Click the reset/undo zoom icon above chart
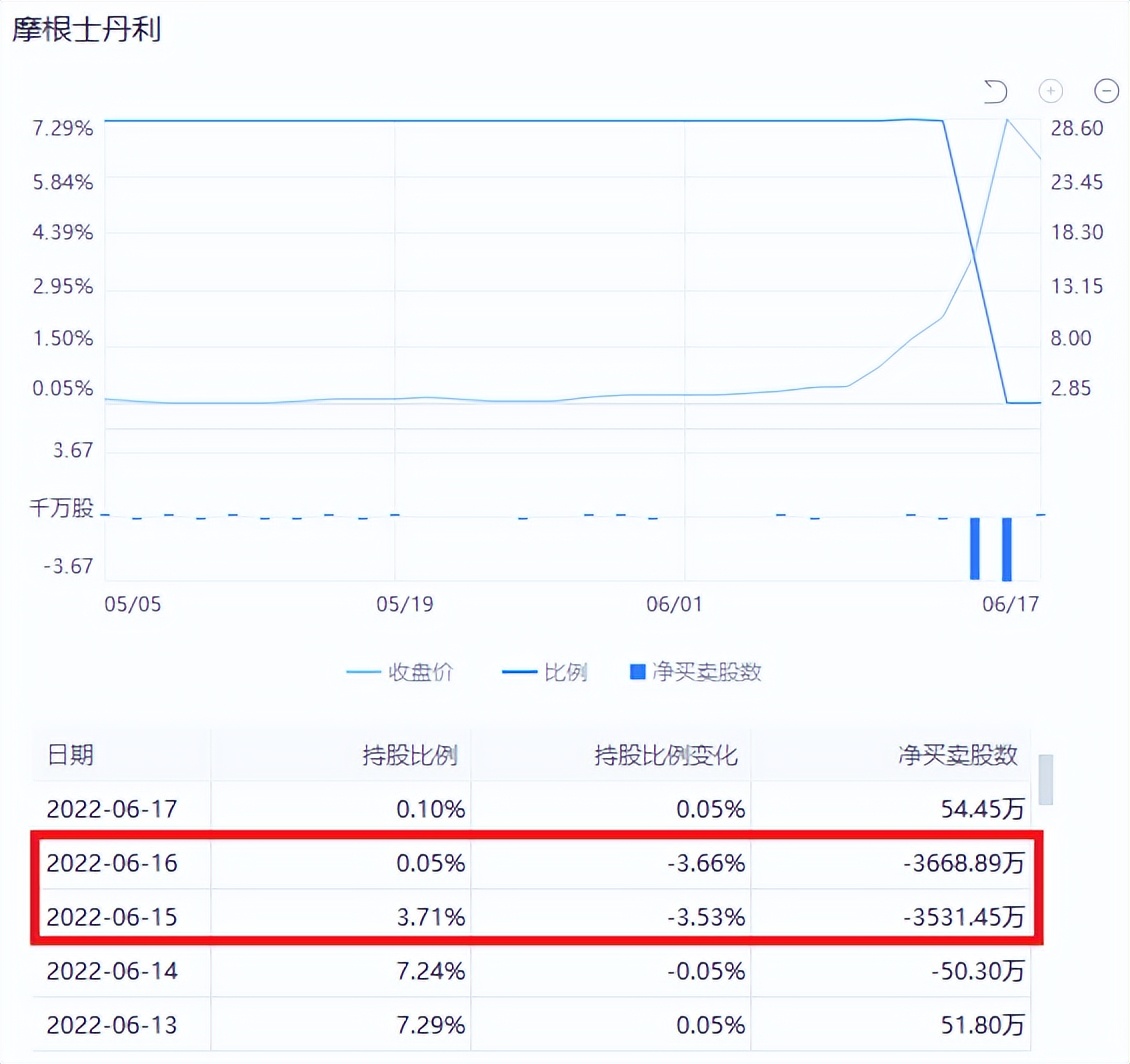This screenshot has height=1064, width=1130. click(x=995, y=92)
